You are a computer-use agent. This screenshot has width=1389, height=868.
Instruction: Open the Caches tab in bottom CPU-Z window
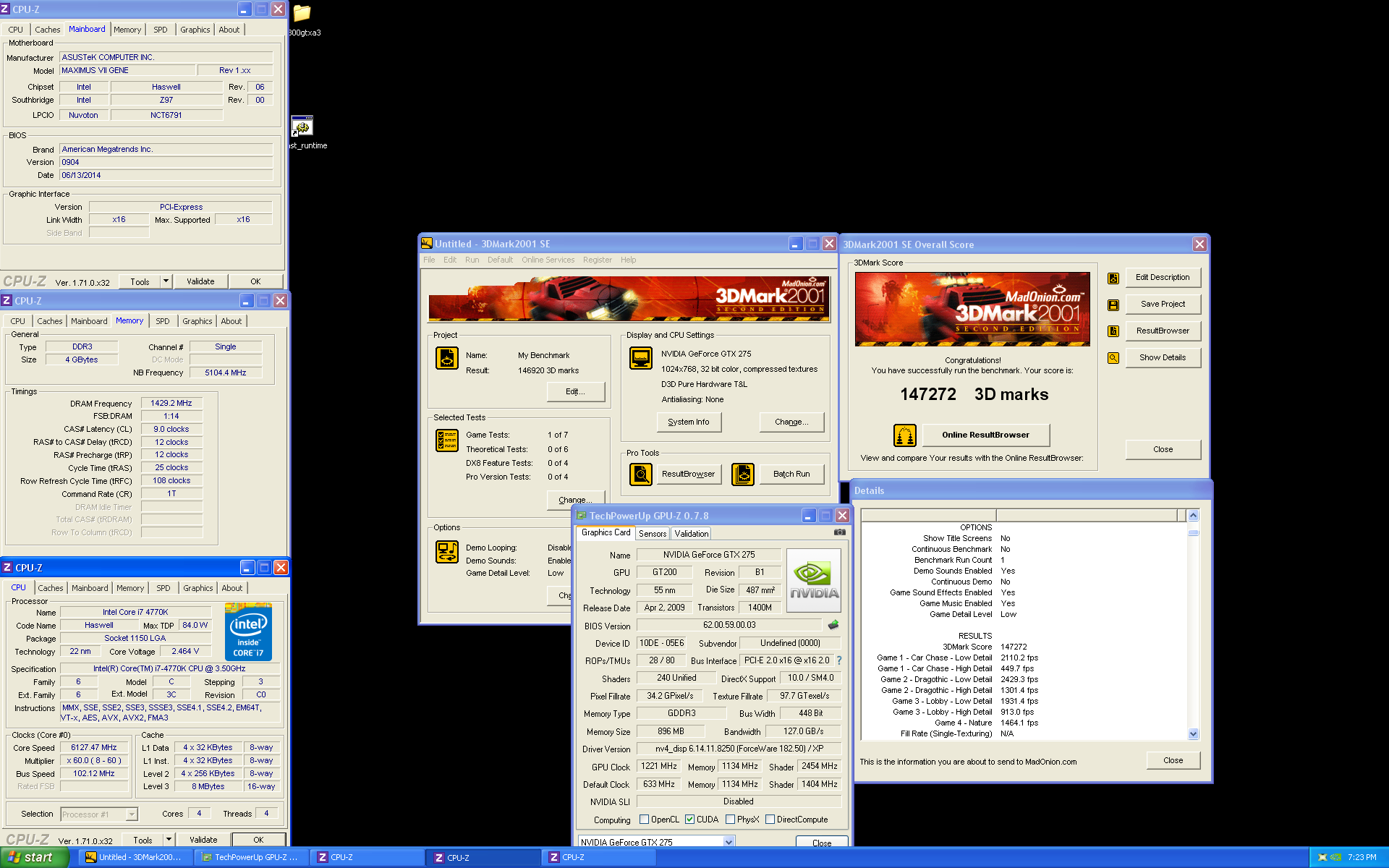coord(51,588)
